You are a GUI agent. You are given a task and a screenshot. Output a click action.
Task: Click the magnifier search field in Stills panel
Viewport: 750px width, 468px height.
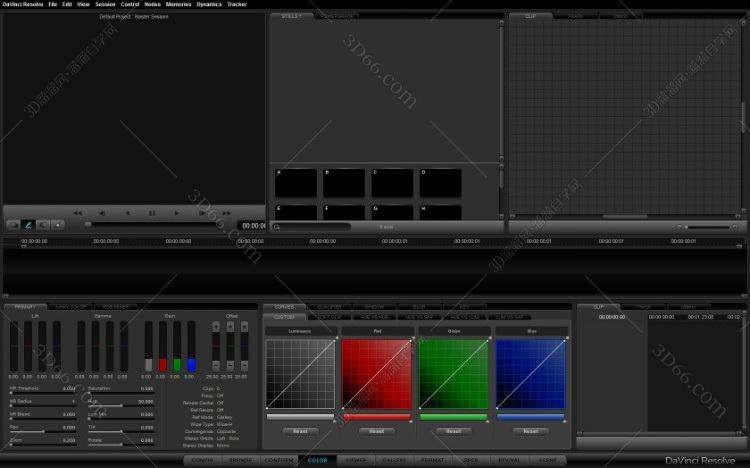pyautogui.click(x=311, y=227)
